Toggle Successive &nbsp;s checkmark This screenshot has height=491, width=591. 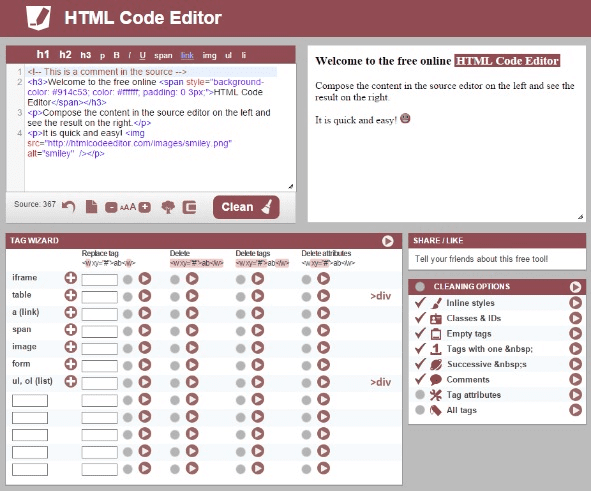coord(420,364)
